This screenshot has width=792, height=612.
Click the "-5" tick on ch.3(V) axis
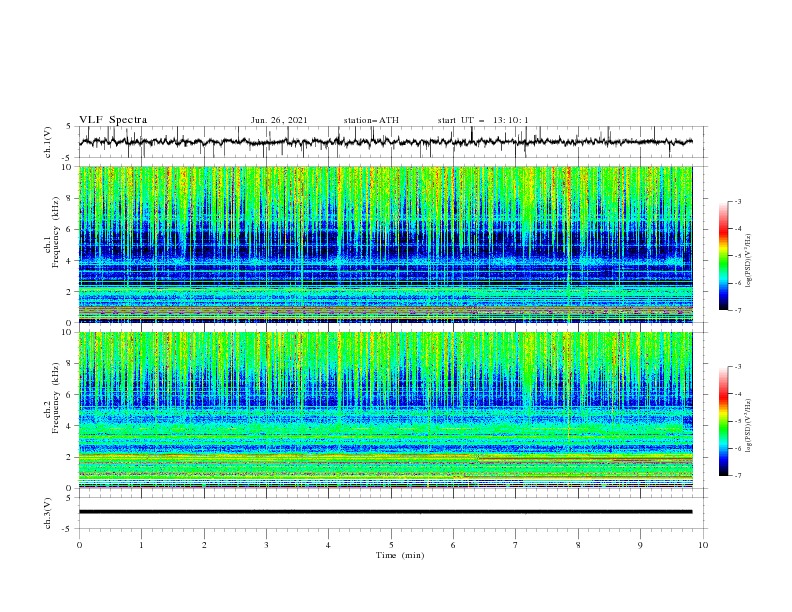point(67,529)
